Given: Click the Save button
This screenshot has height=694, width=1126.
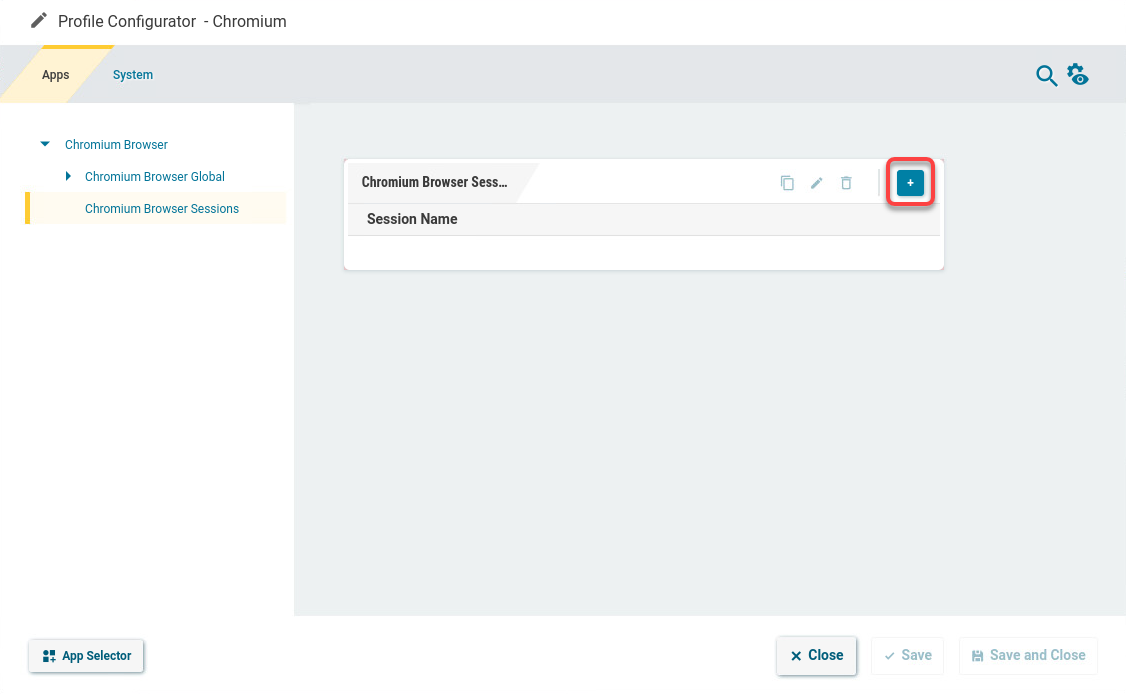Looking at the screenshot, I should point(907,656).
